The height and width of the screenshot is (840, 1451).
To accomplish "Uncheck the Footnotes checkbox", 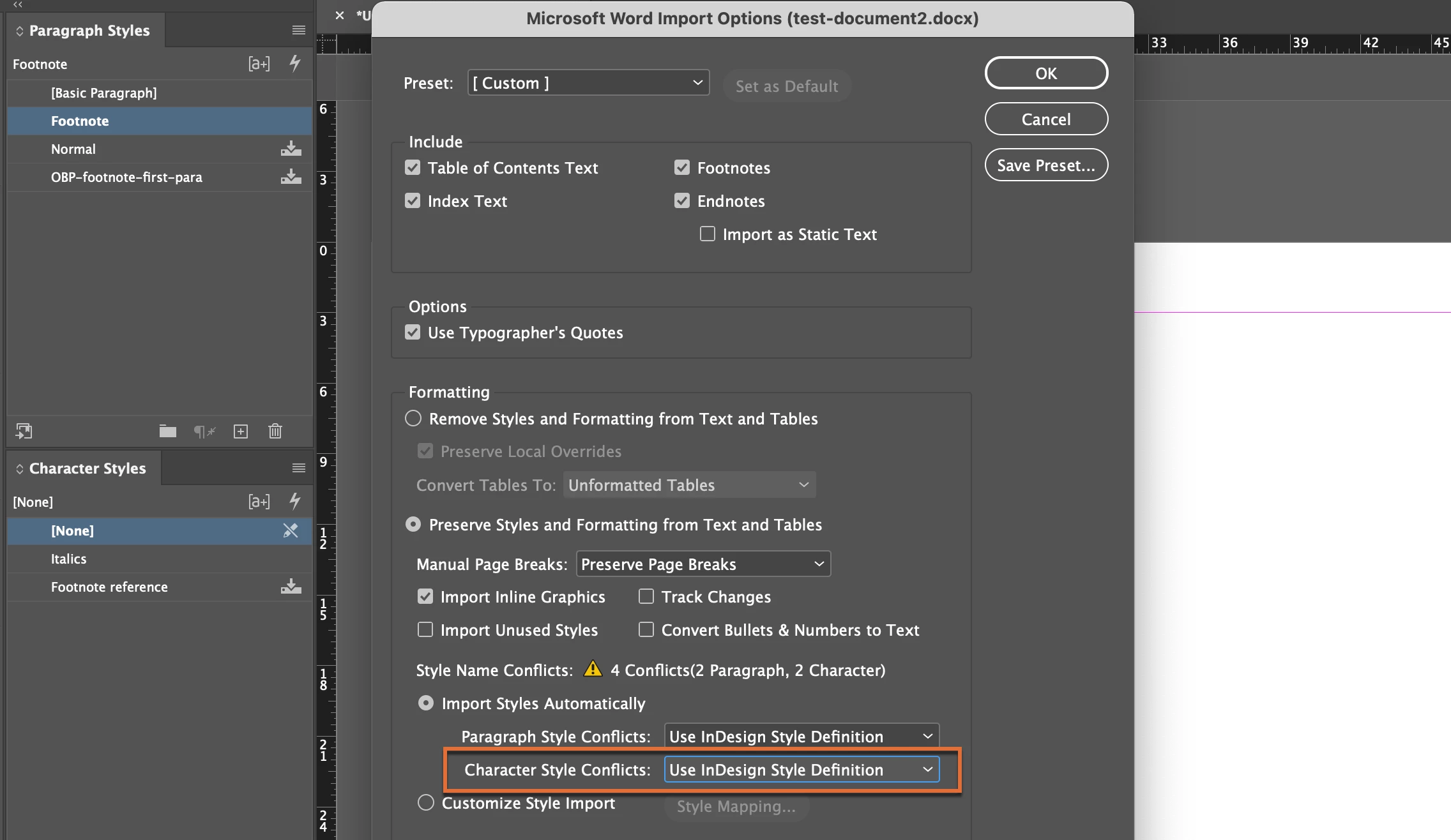I will 682,168.
